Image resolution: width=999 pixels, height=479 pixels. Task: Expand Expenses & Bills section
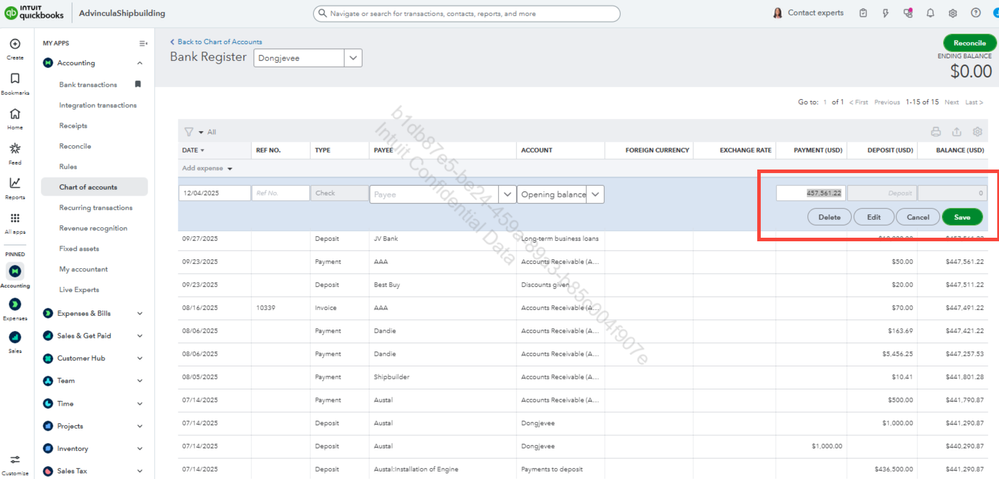pos(140,313)
